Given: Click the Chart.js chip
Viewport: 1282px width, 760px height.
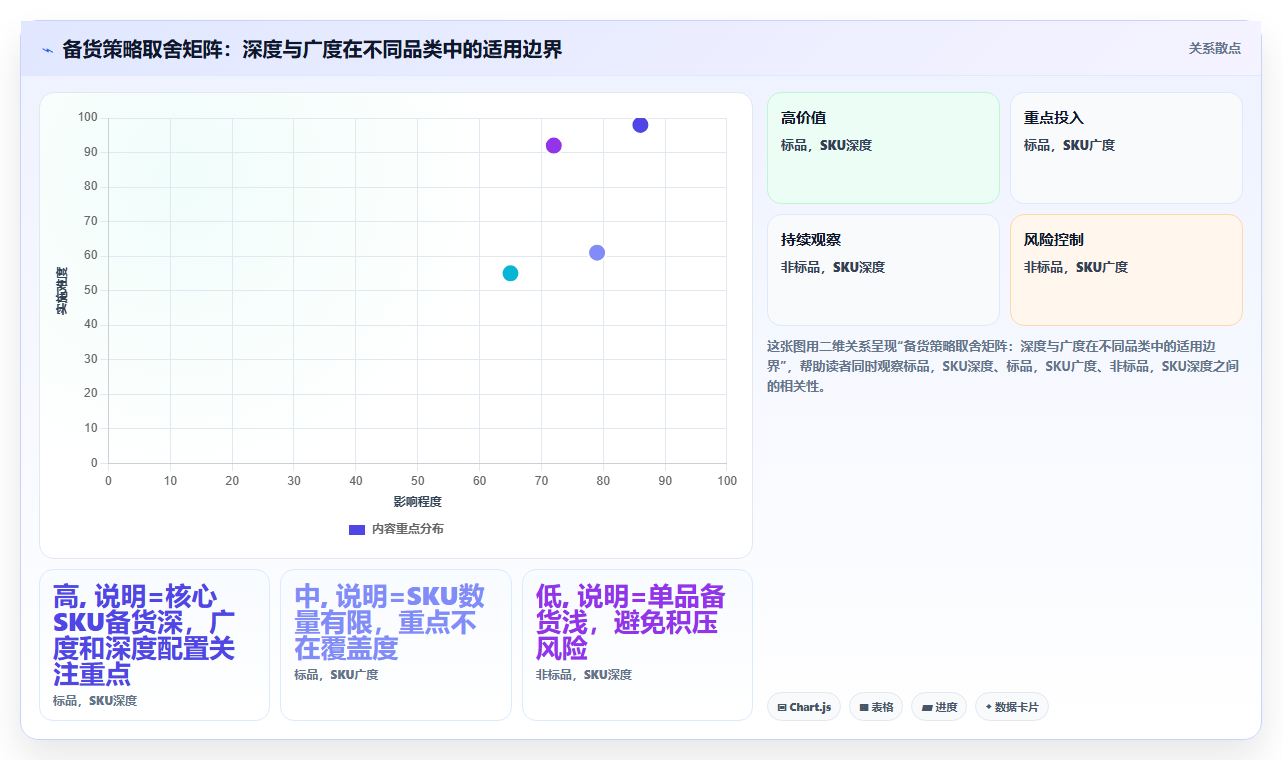Looking at the screenshot, I should coord(804,707).
